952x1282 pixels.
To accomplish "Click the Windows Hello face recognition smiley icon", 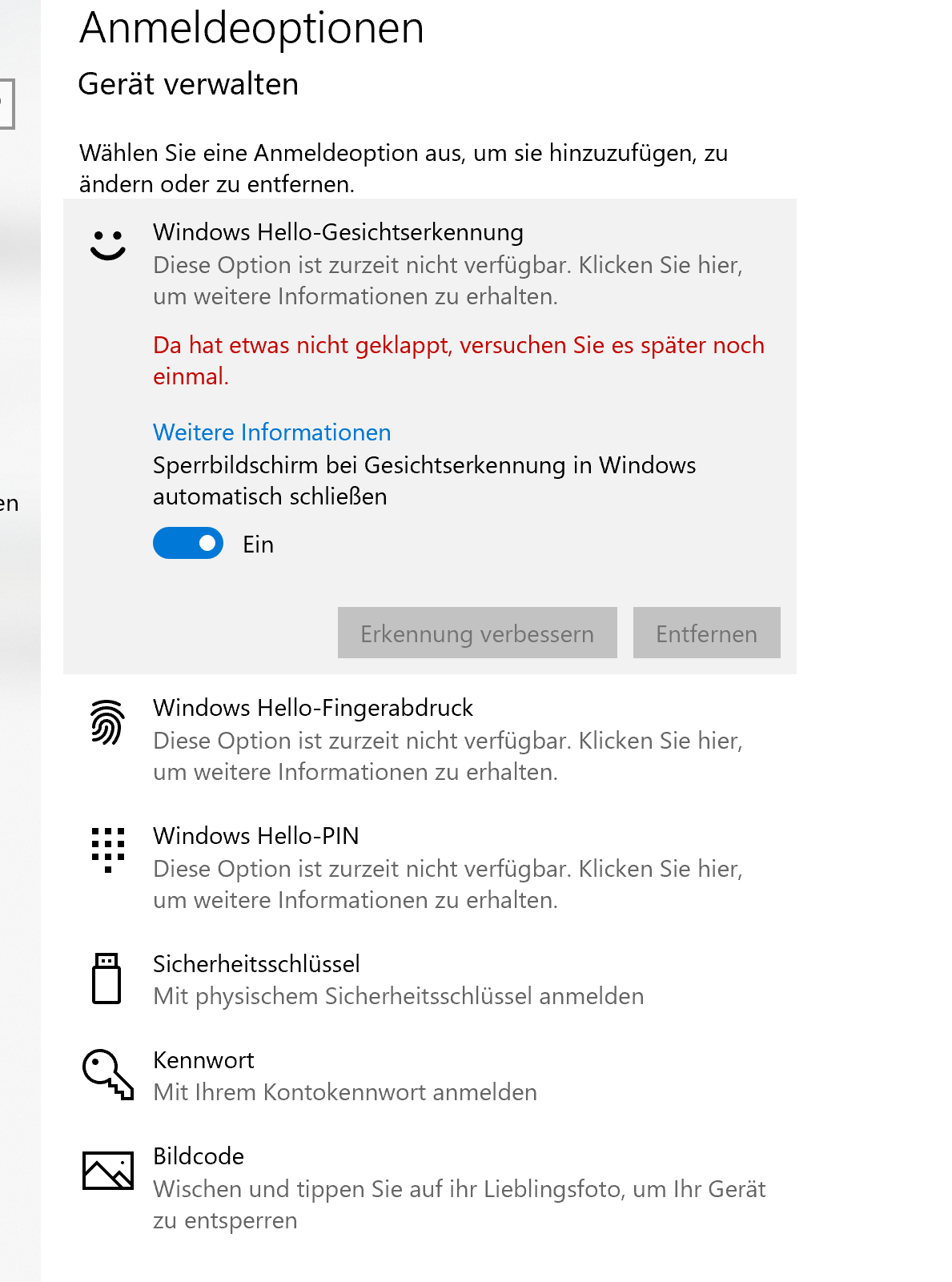I will (x=108, y=244).
